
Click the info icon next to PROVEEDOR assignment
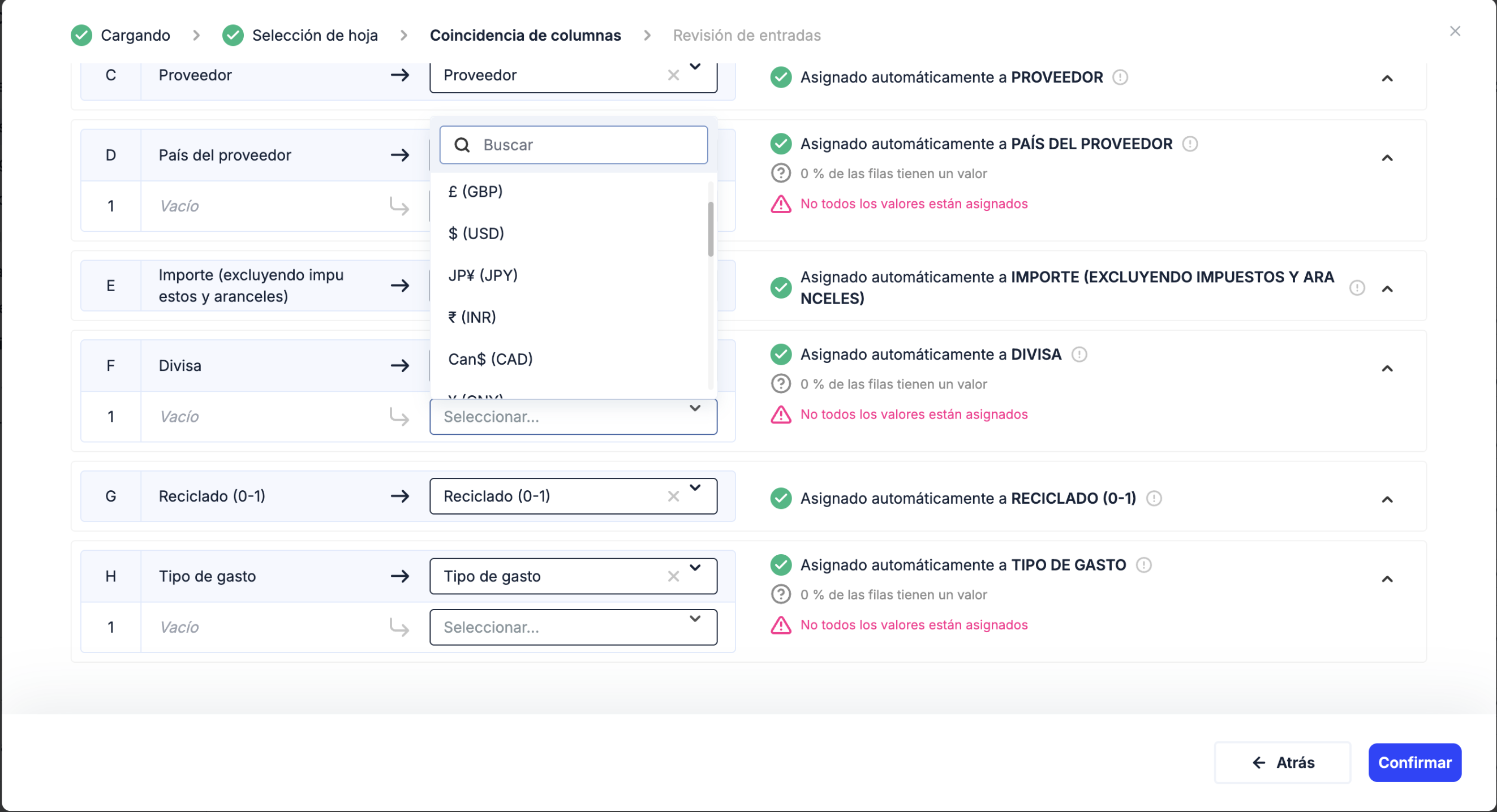pos(1120,77)
